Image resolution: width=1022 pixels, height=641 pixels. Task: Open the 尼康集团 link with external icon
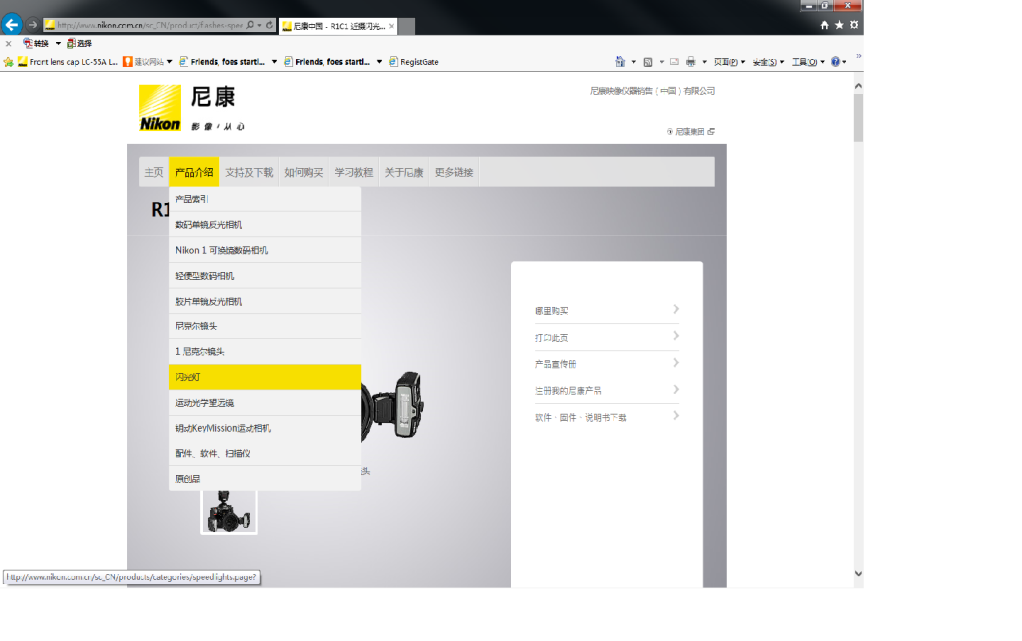[x=691, y=132]
